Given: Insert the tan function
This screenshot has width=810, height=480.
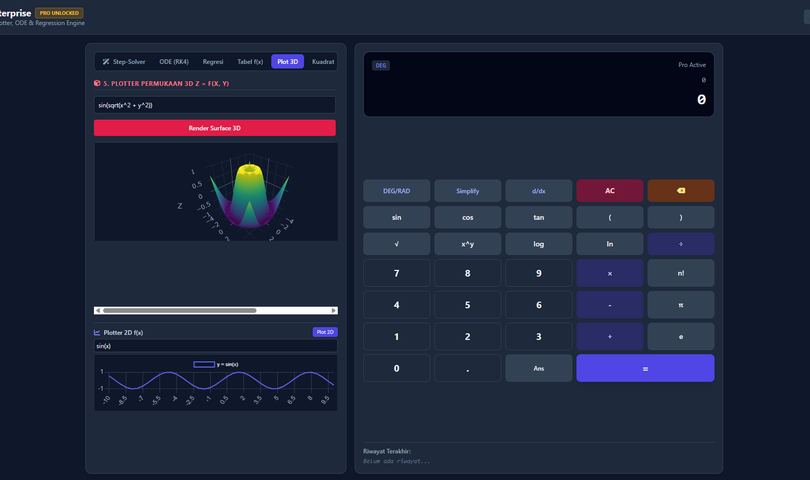Looking at the screenshot, I should 538,218.
